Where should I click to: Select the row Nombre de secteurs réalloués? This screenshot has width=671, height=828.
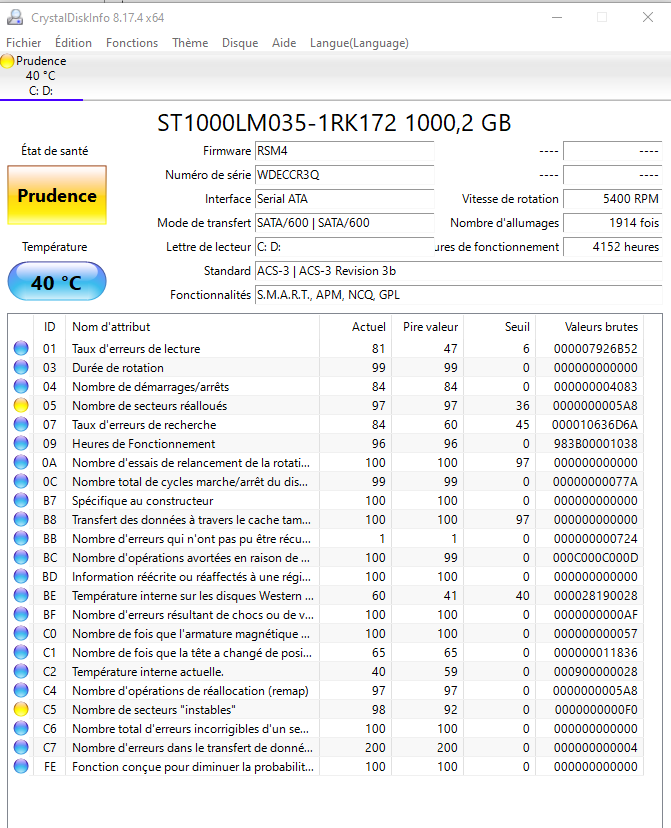tap(326, 406)
